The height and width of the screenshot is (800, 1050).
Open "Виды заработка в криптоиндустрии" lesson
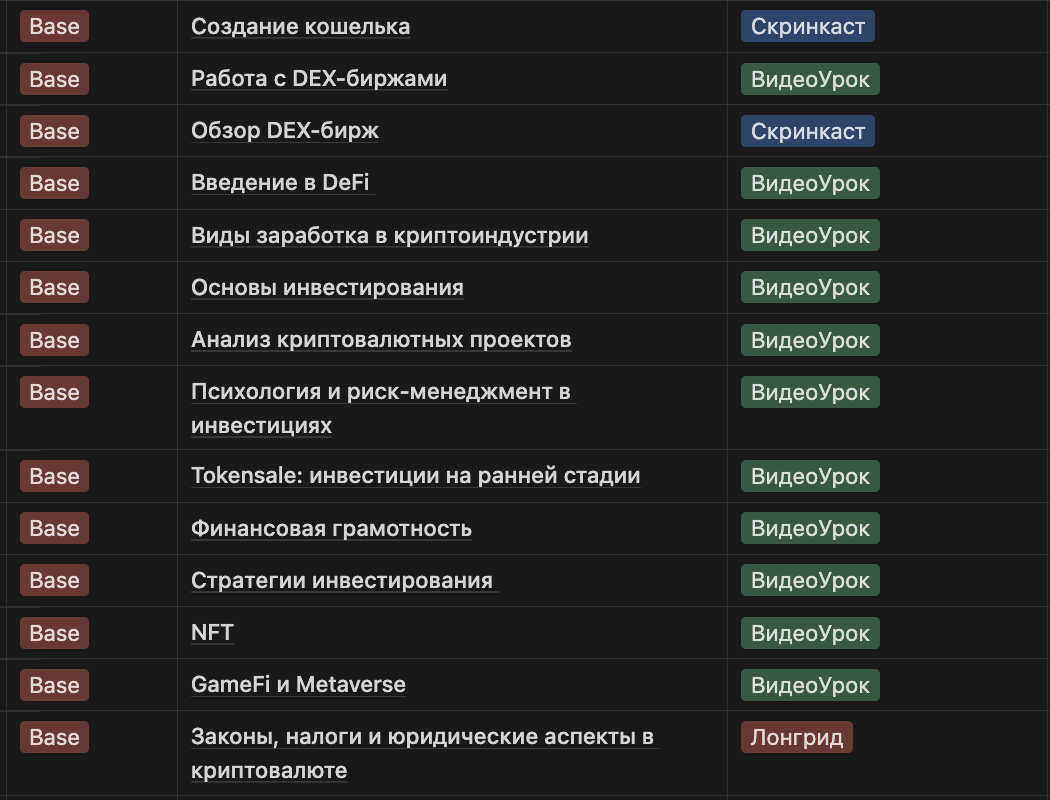(x=389, y=236)
